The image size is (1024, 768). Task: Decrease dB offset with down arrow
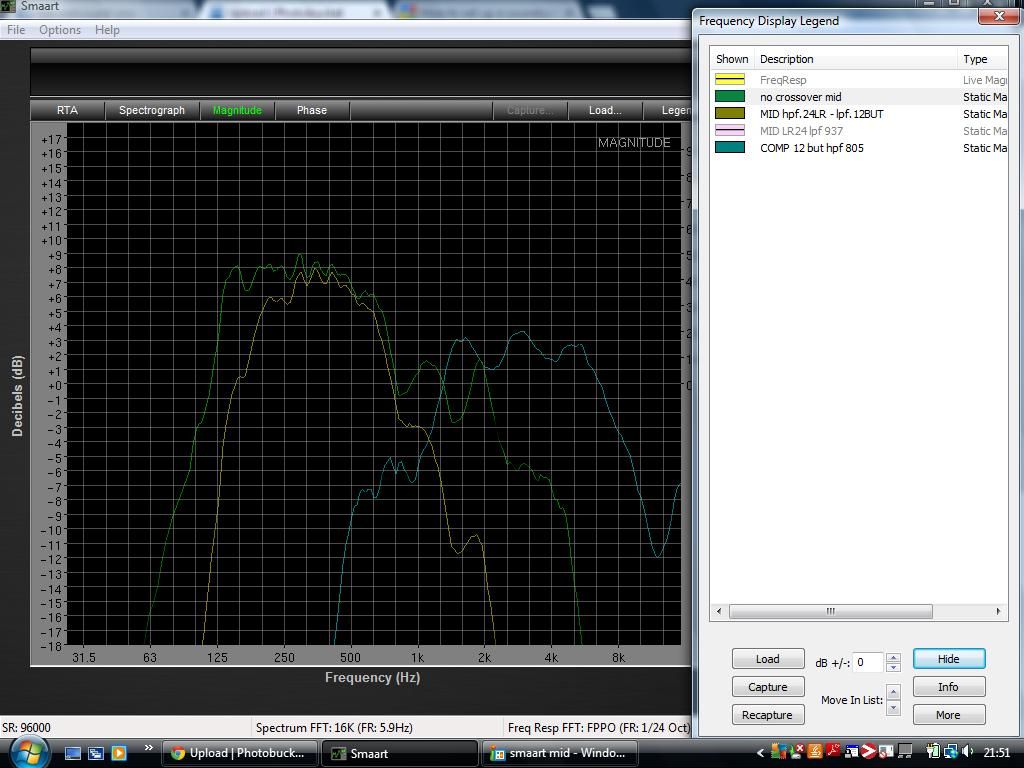click(x=893, y=667)
